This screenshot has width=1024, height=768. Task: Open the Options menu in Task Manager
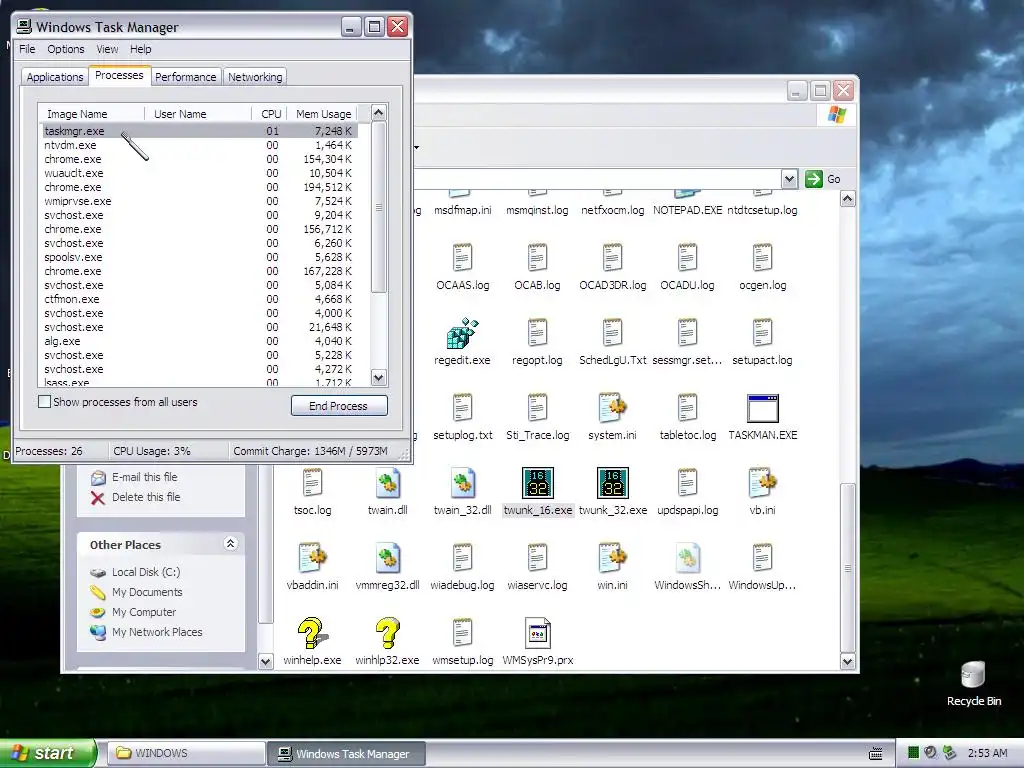(65, 49)
